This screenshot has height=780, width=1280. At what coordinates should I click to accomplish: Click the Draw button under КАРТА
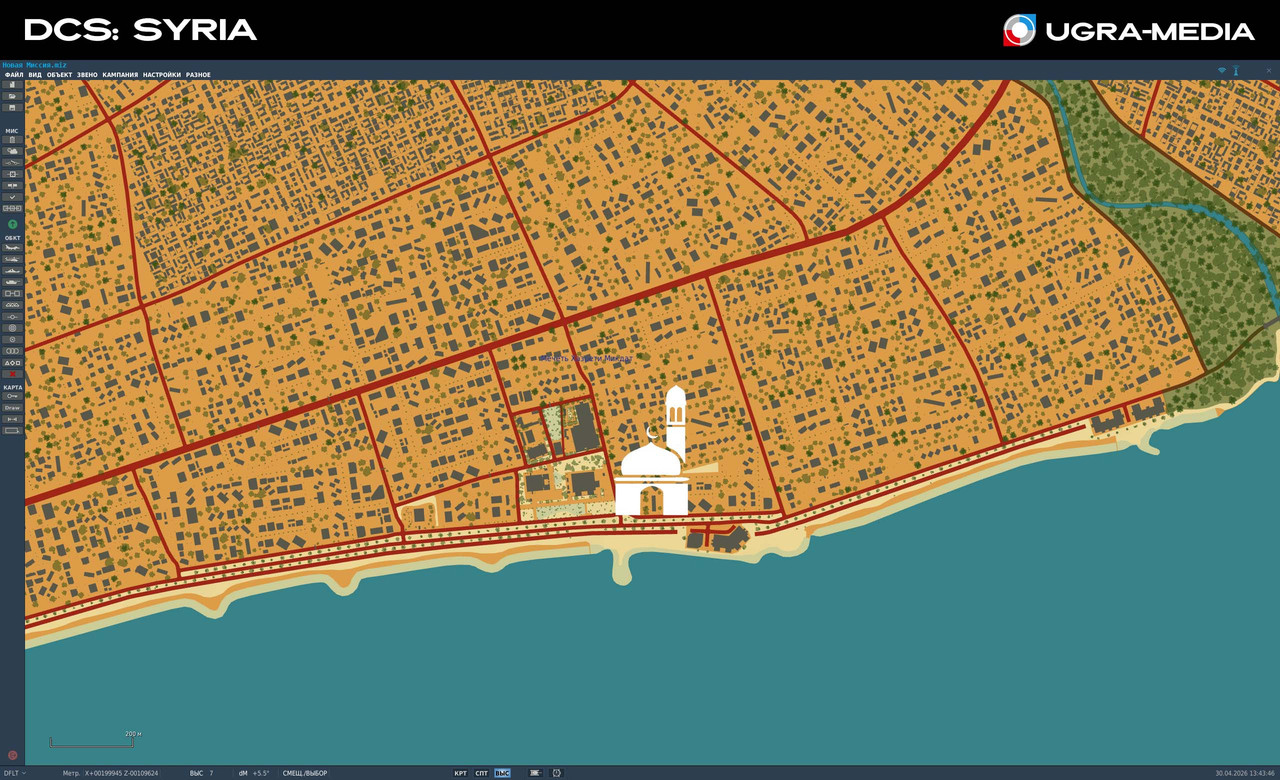coord(13,408)
